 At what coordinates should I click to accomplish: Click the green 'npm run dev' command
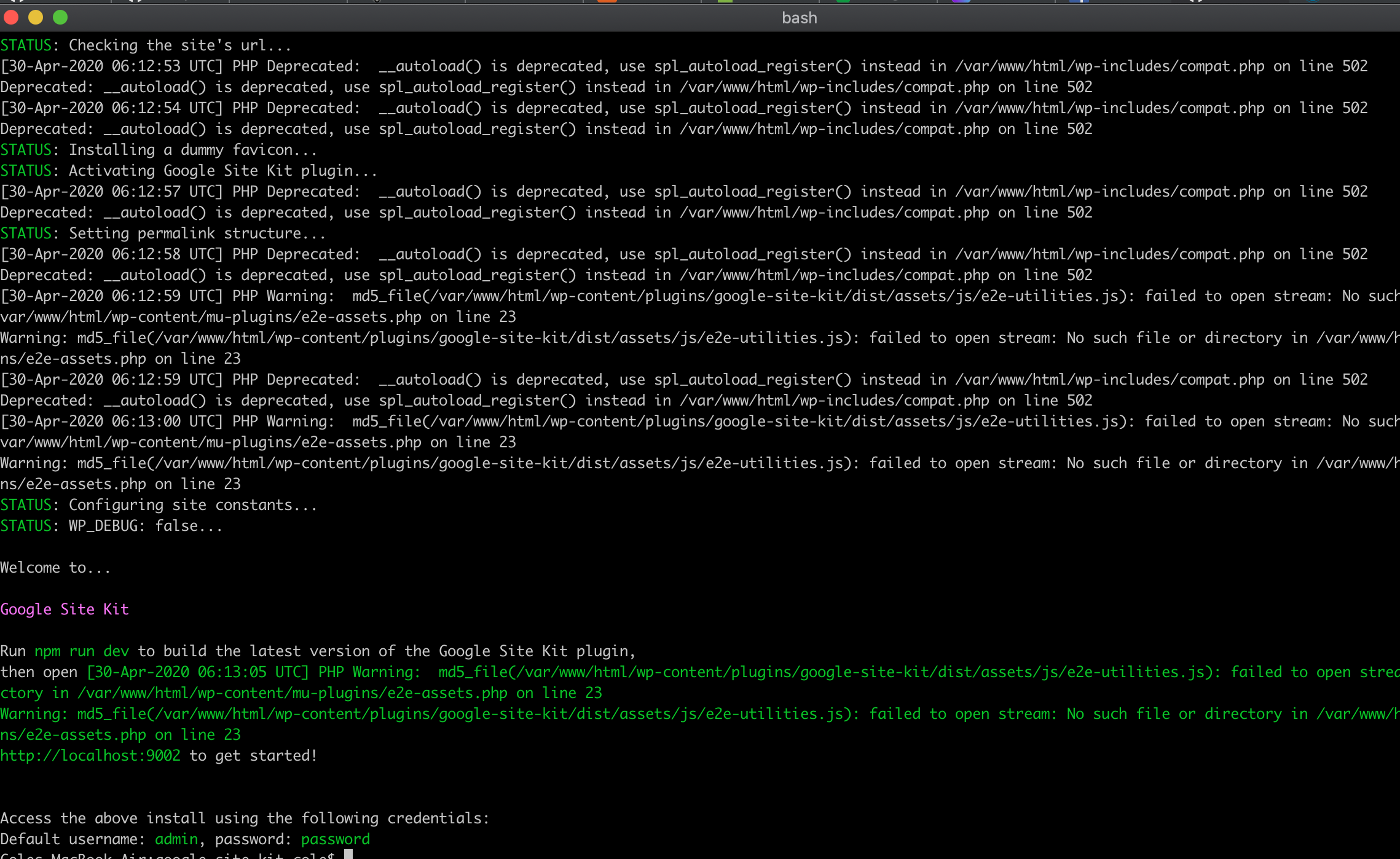click(82, 651)
